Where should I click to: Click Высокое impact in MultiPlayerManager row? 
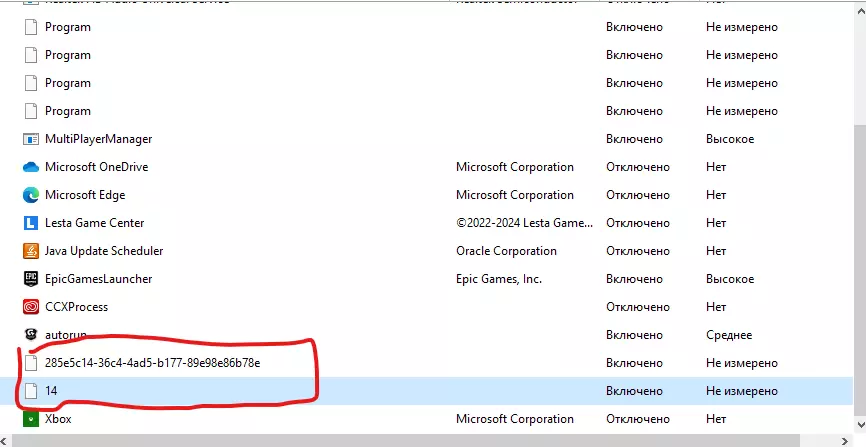point(730,139)
